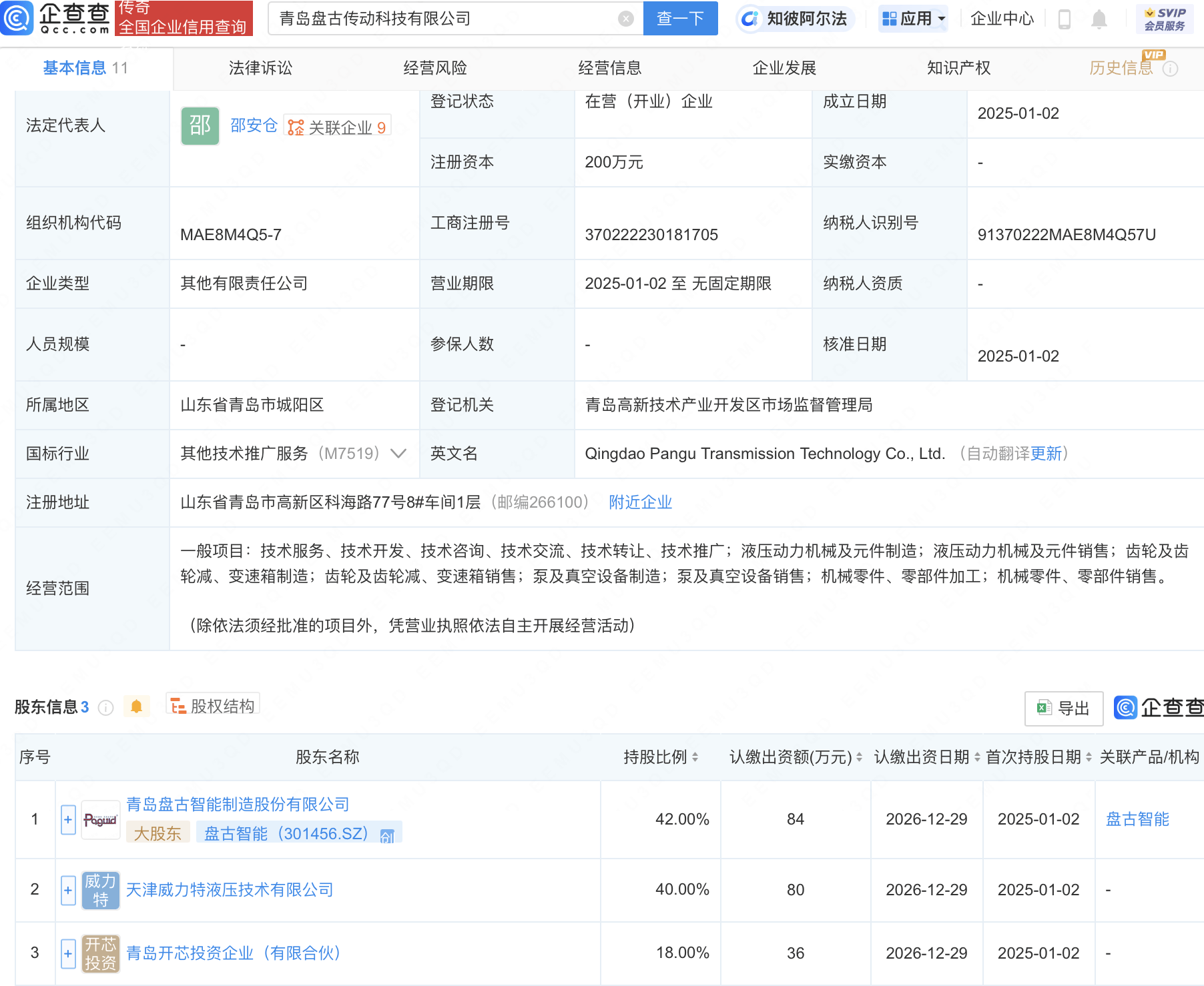1204x986 pixels.
Task: Click the subscribe bell beside 股东信息
Action: coord(137,706)
